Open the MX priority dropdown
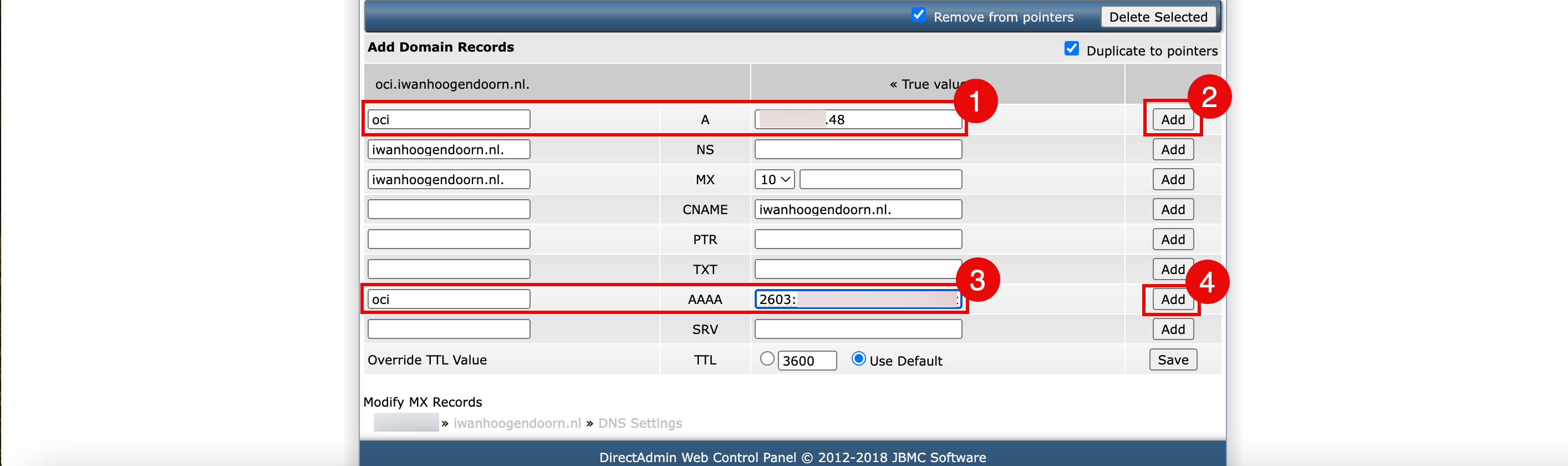 coord(774,180)
